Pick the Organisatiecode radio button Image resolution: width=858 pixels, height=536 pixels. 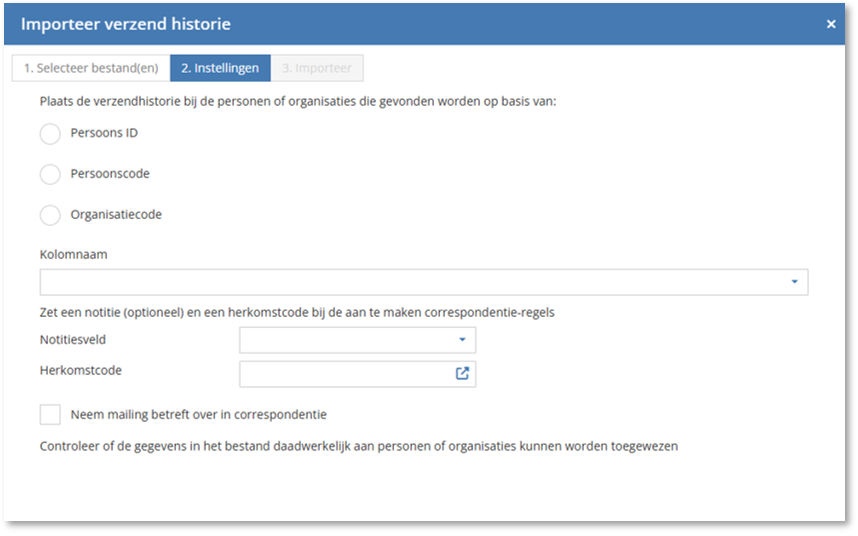[50, 215]
